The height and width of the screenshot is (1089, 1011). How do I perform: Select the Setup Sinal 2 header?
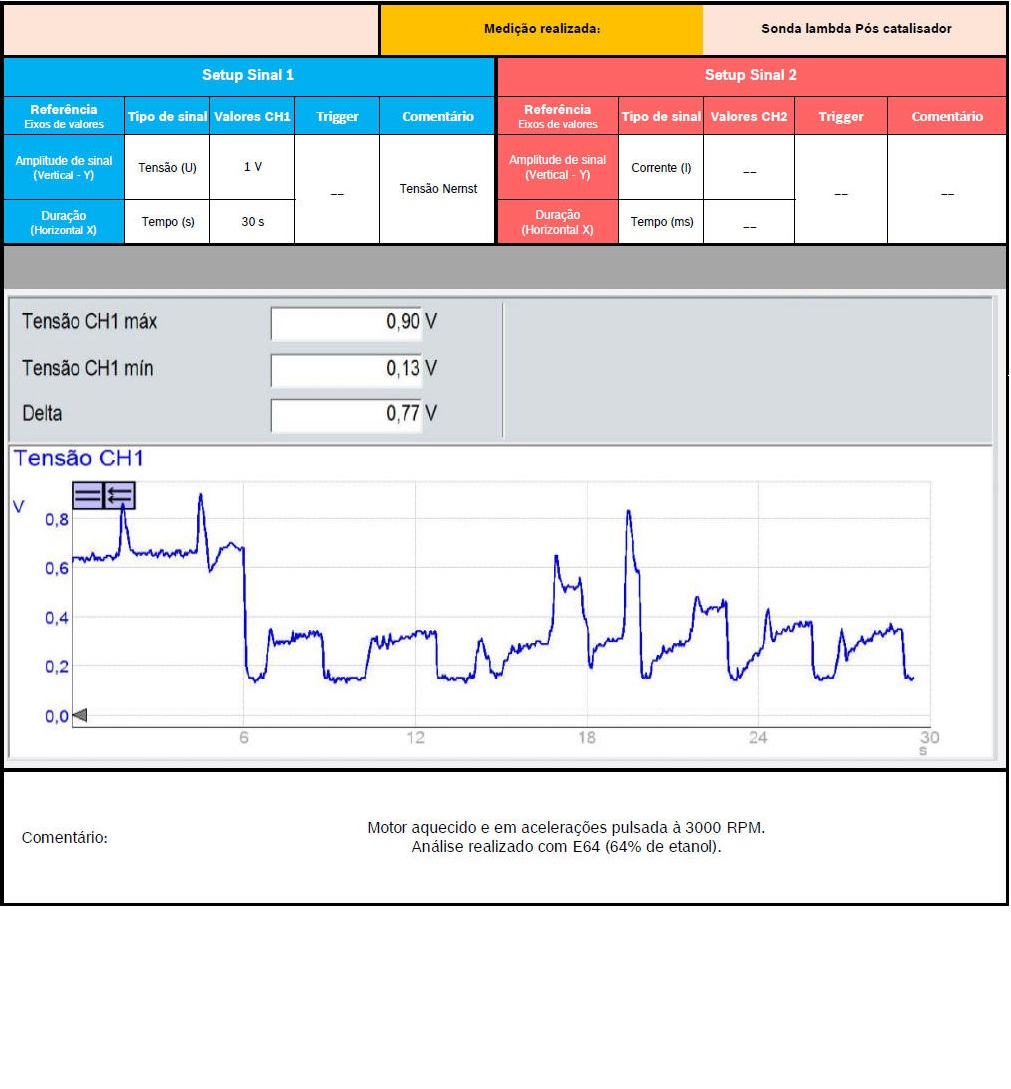[x=751, y=76]
